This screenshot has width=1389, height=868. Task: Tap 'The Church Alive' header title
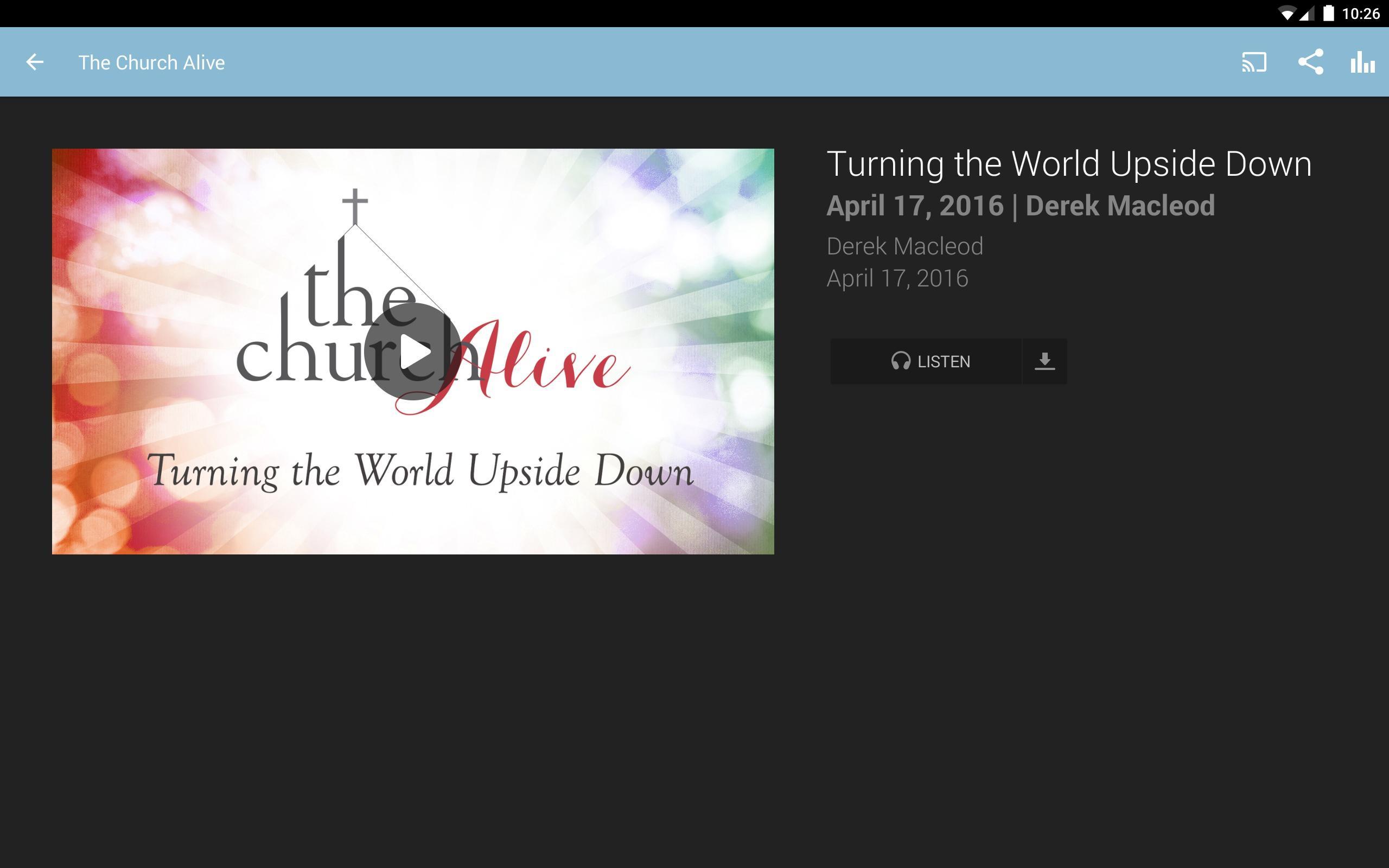click(x=151, y=62)
